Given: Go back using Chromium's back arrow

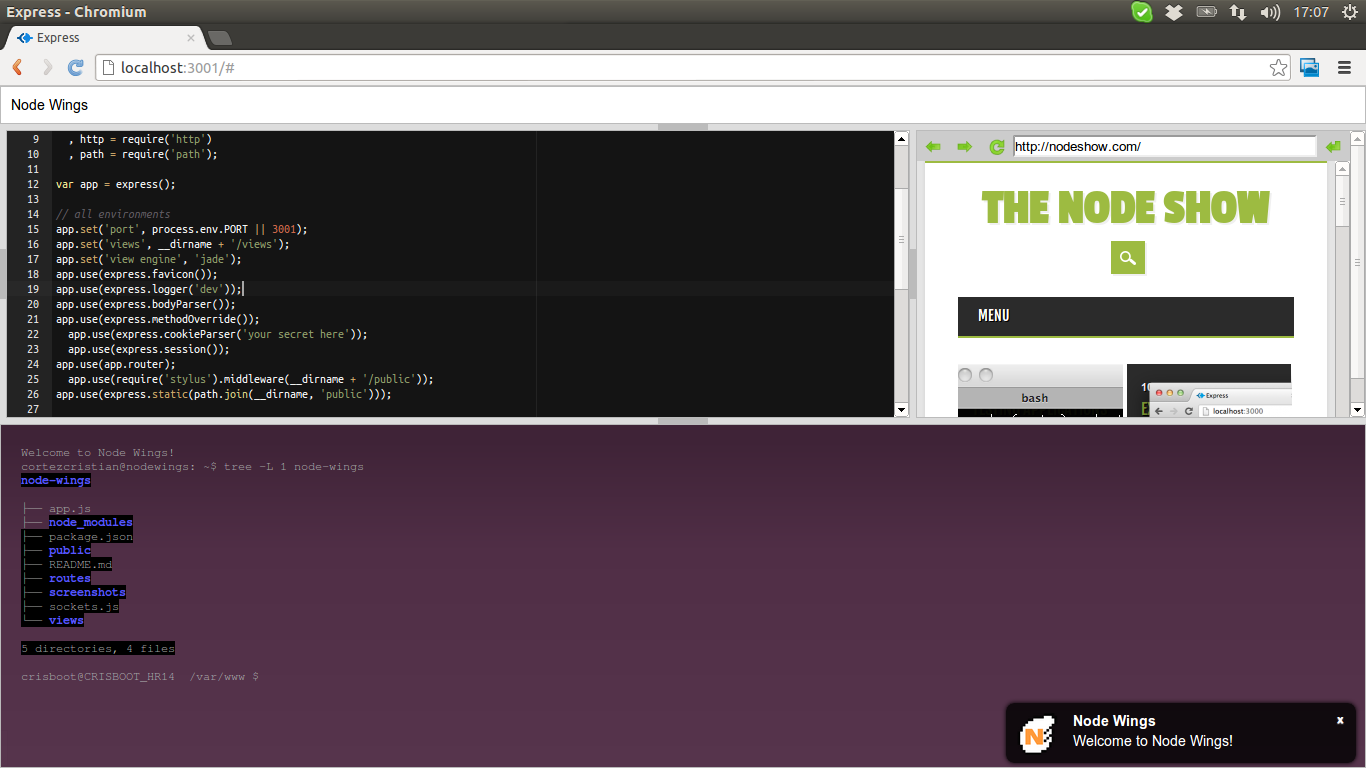Looking at the screenshot, I should pyautogui.click(x=17, y=67).
